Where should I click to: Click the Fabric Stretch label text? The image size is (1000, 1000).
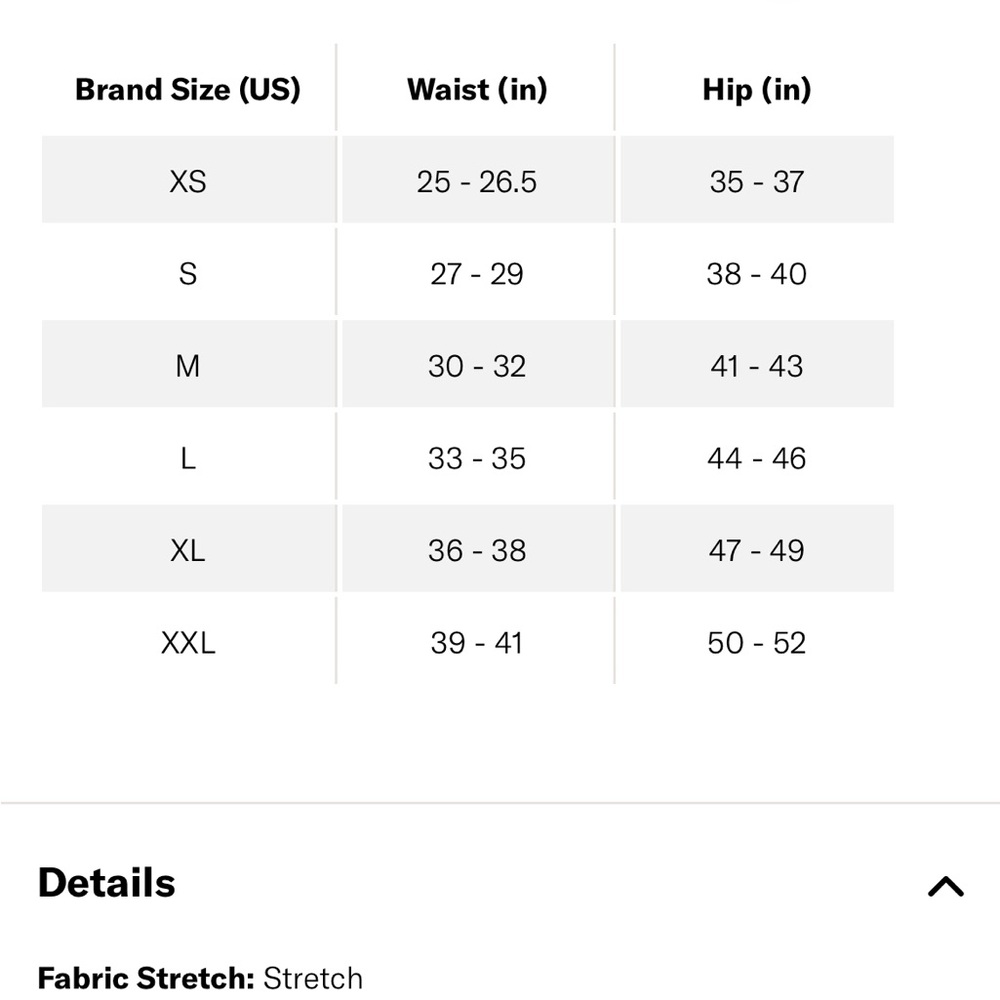pyautogui.click(x=146, y=977)
